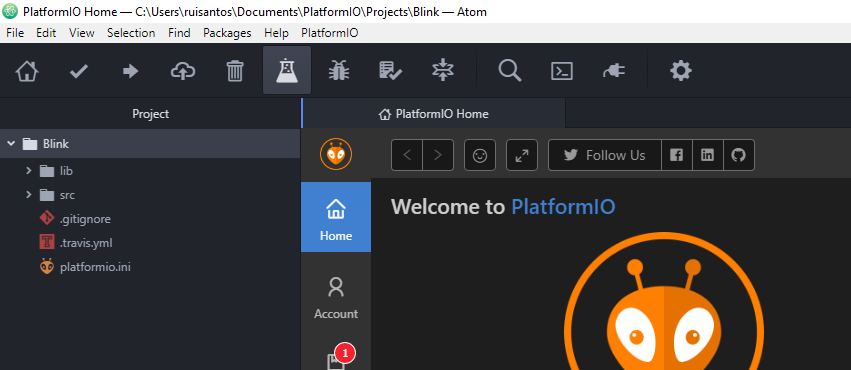Open the Edit menu
The width and height of the screenshot is (851, 370).
[46, 33]
